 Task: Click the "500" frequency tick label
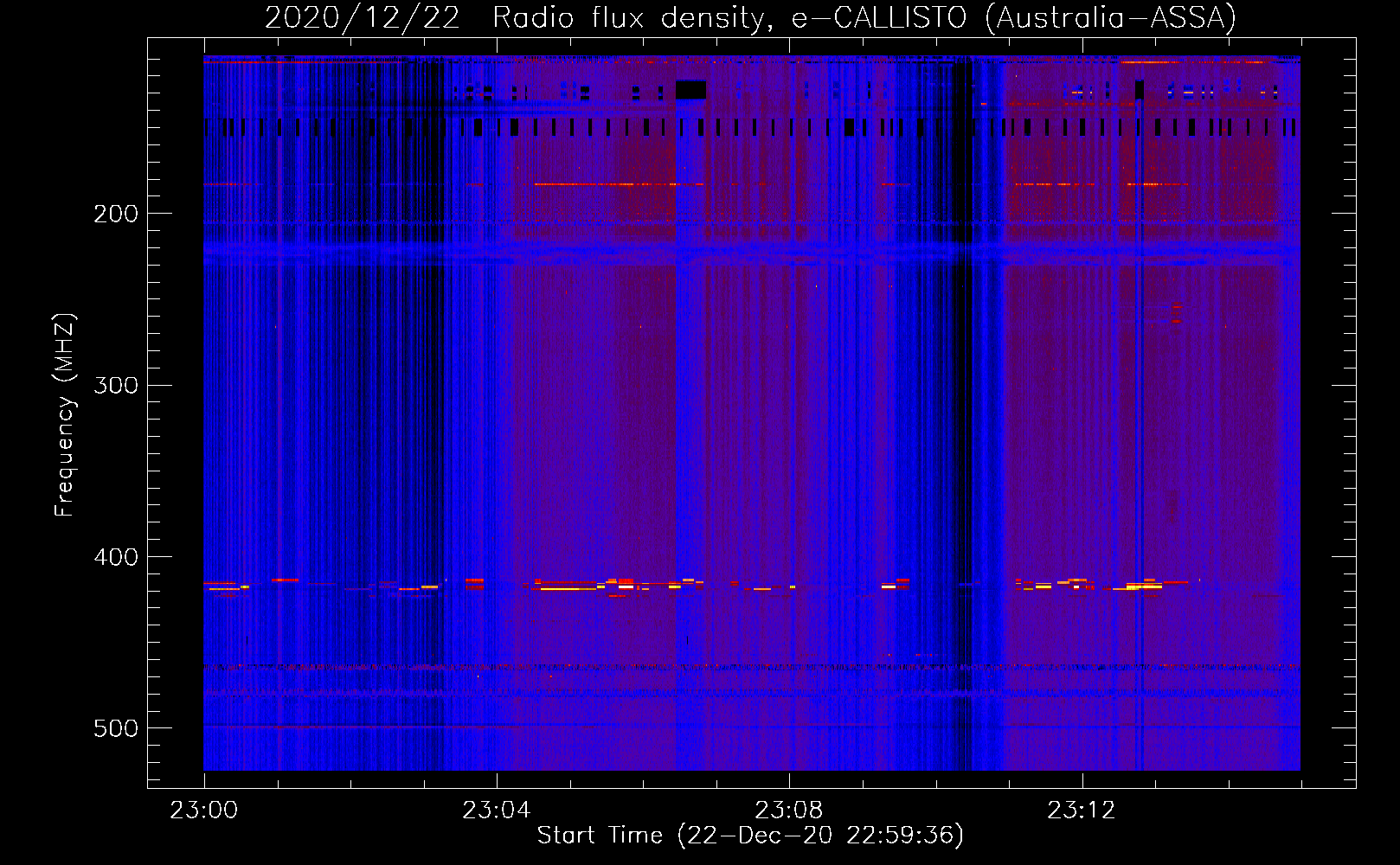pos(116,728)
